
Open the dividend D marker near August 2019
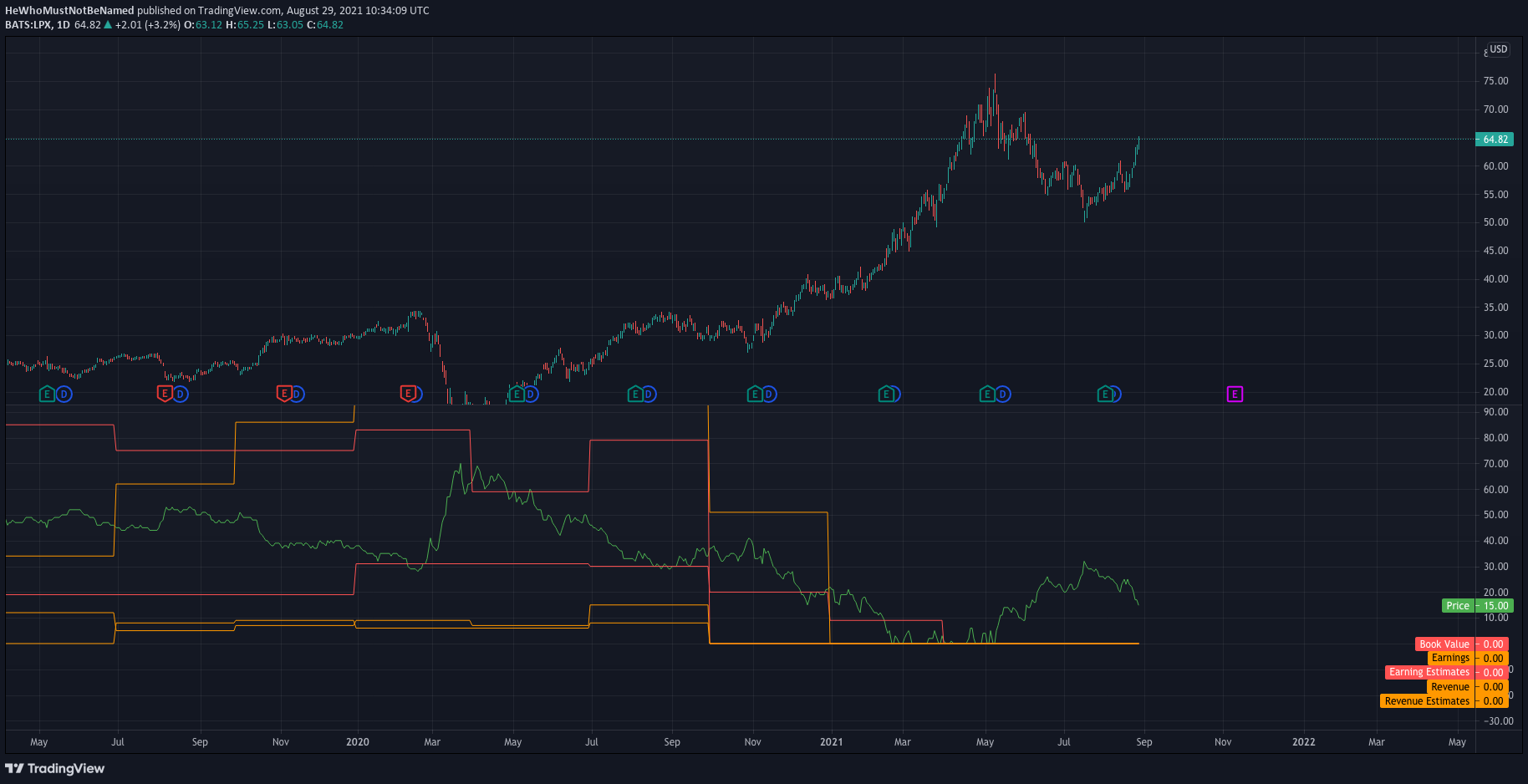181,394
